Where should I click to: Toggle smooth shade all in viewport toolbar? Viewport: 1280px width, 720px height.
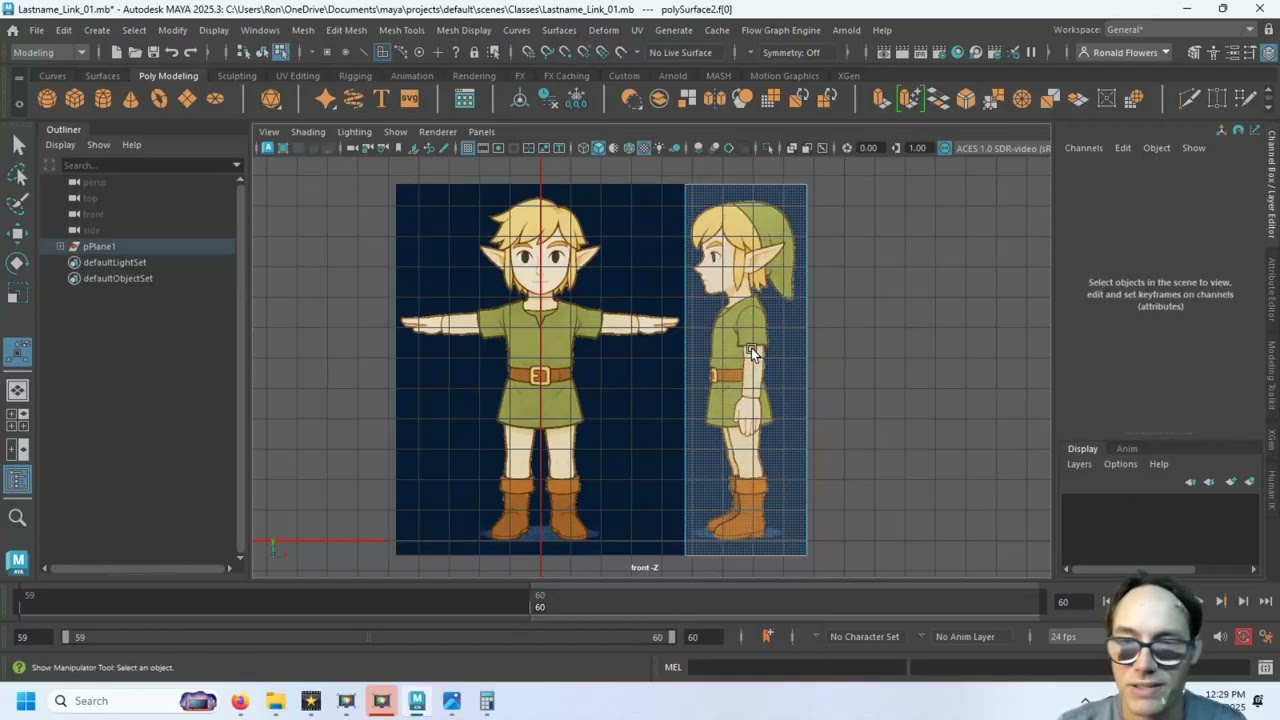598,148
